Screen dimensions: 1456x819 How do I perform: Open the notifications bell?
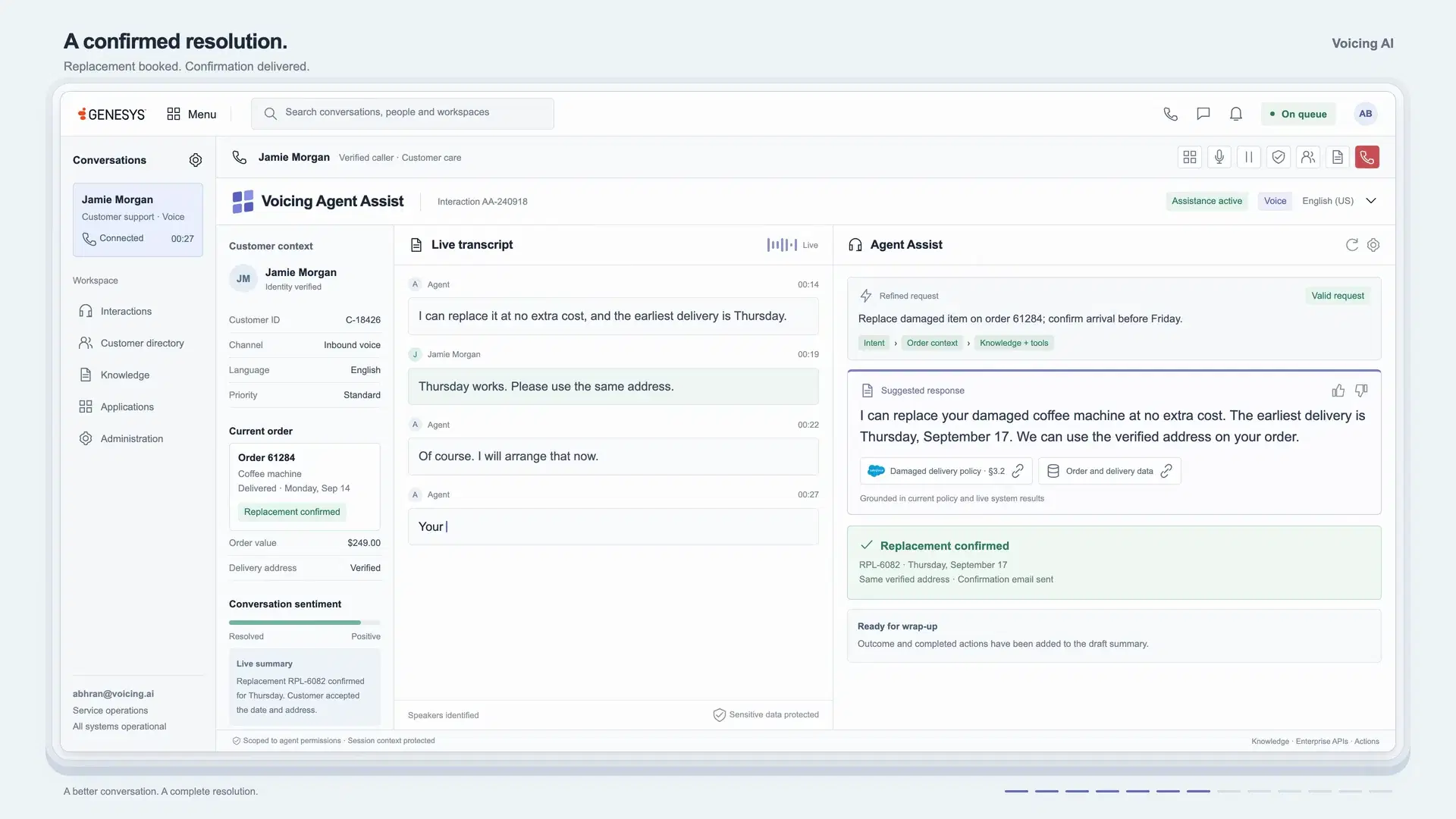click(x=1235, y=114)
